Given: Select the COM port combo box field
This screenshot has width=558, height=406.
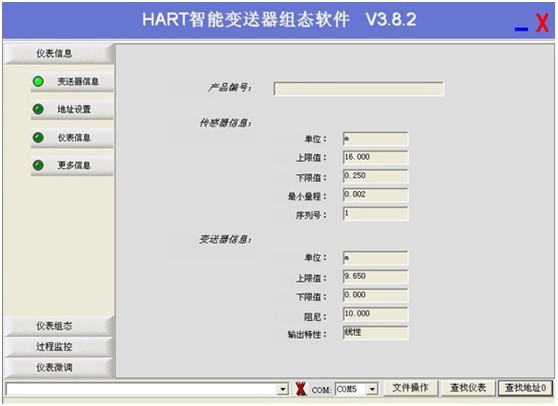Looking at the screenshot, I should (357, 389).
